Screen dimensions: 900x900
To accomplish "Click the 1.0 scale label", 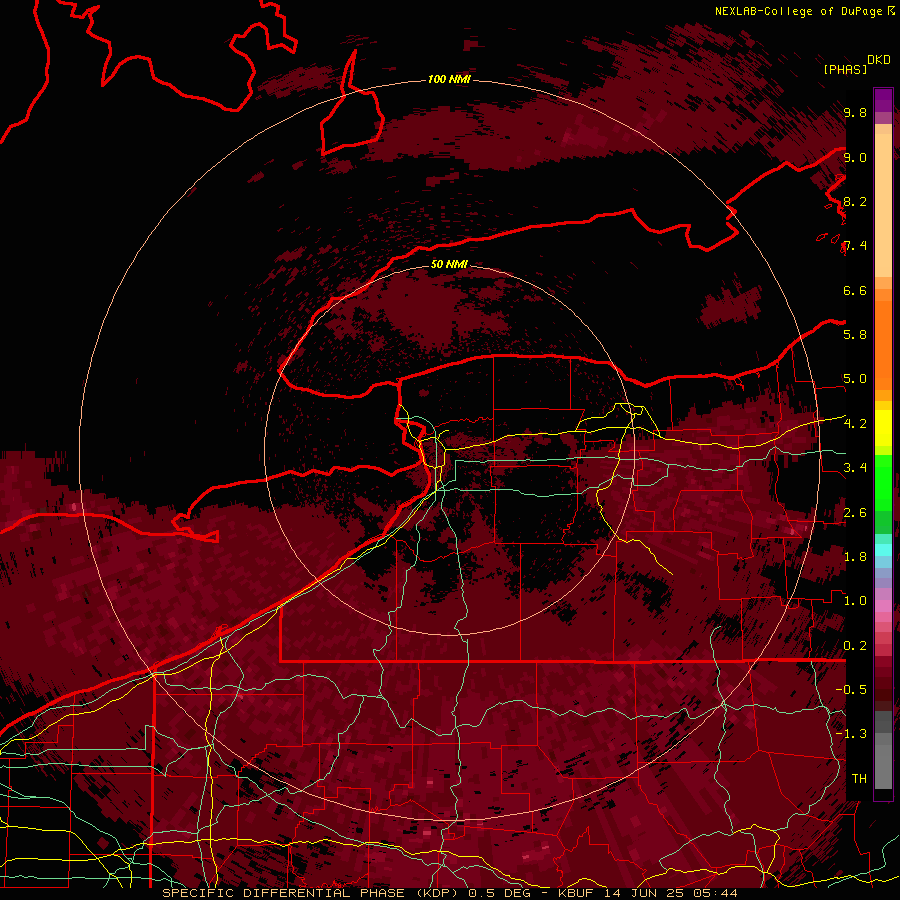I will click(855, 601).
